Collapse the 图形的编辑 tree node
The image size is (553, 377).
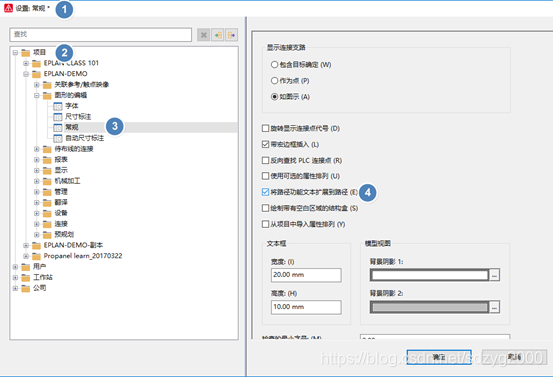37,96
